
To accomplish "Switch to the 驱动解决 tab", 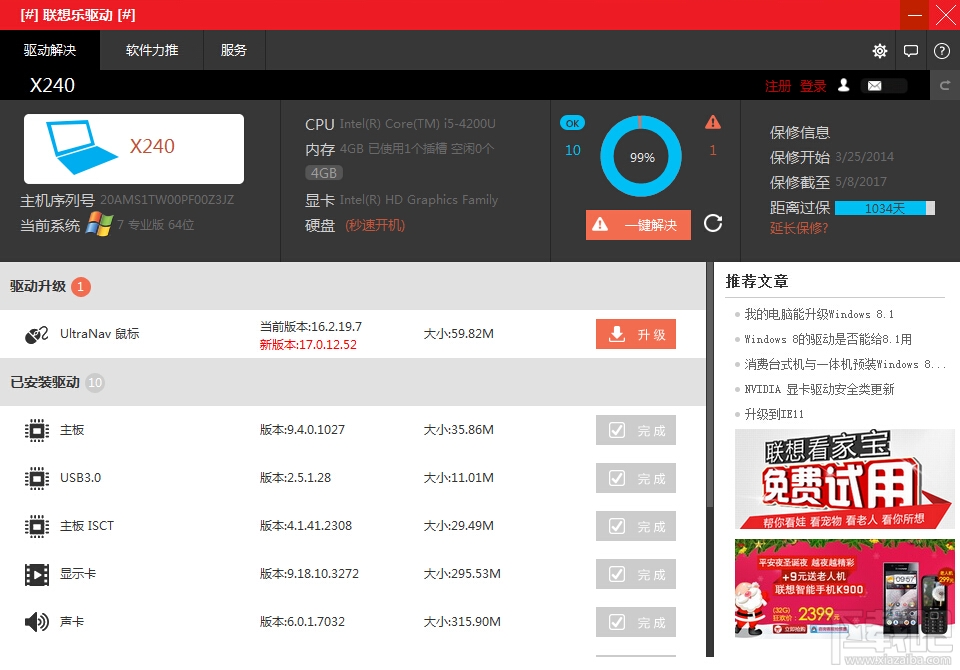I will (50, 50).
